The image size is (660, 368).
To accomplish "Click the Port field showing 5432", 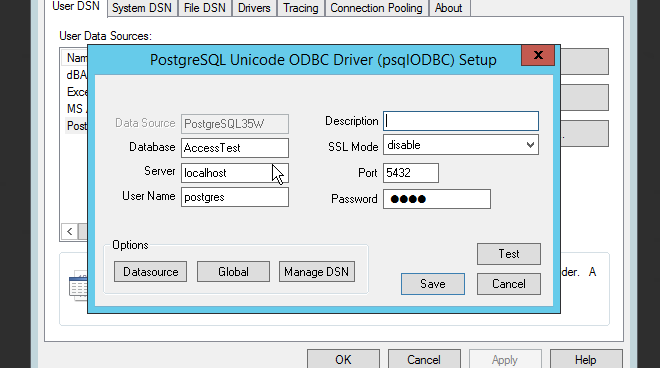I will 411,173.
